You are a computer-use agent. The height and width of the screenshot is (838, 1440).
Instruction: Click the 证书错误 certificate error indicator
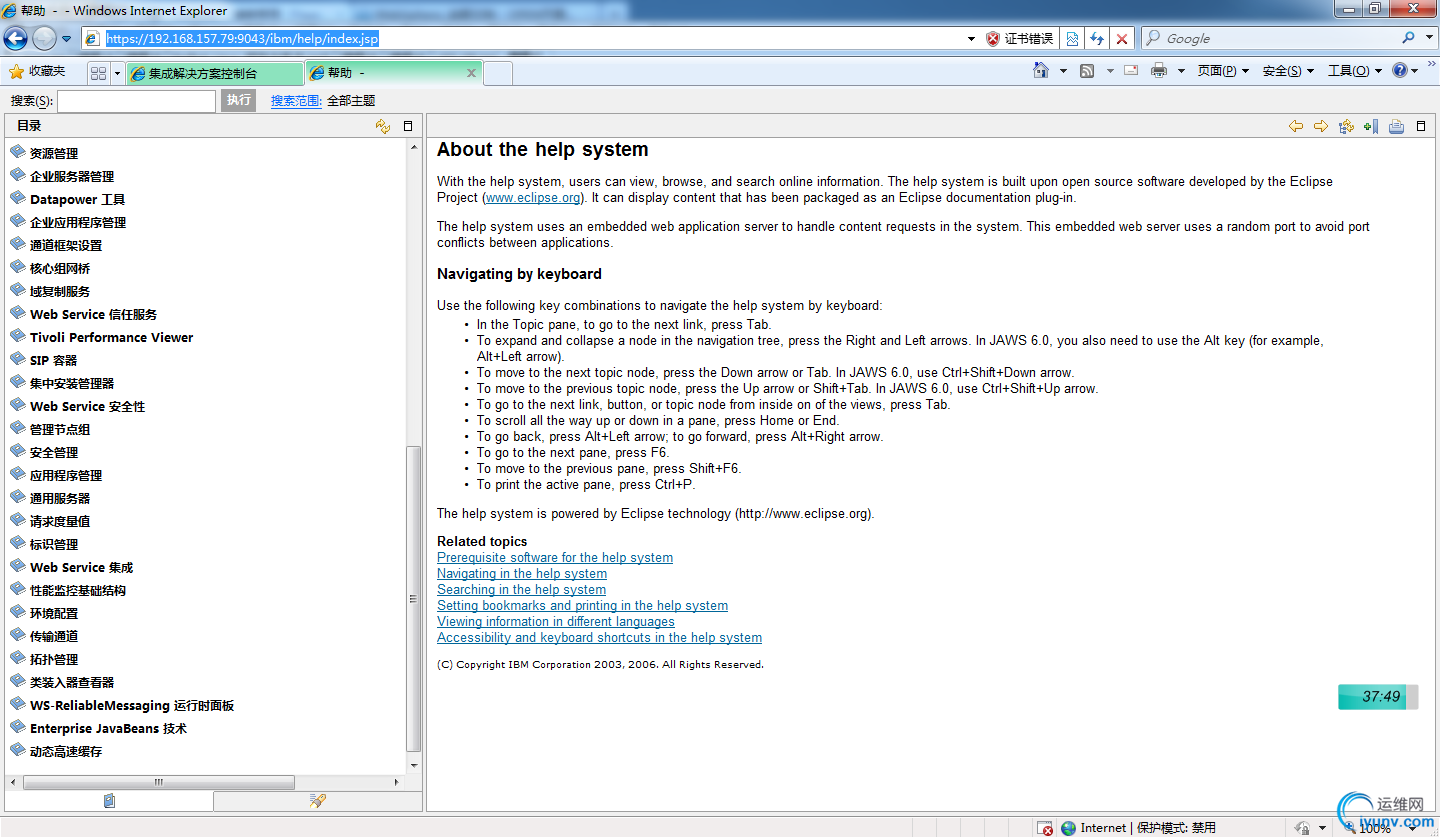click(1020, 38)
